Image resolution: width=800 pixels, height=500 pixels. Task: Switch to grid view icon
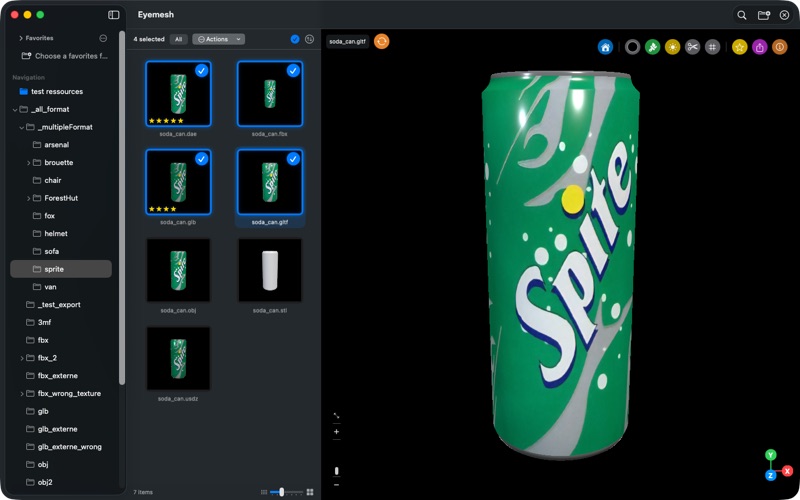(310, 492)
